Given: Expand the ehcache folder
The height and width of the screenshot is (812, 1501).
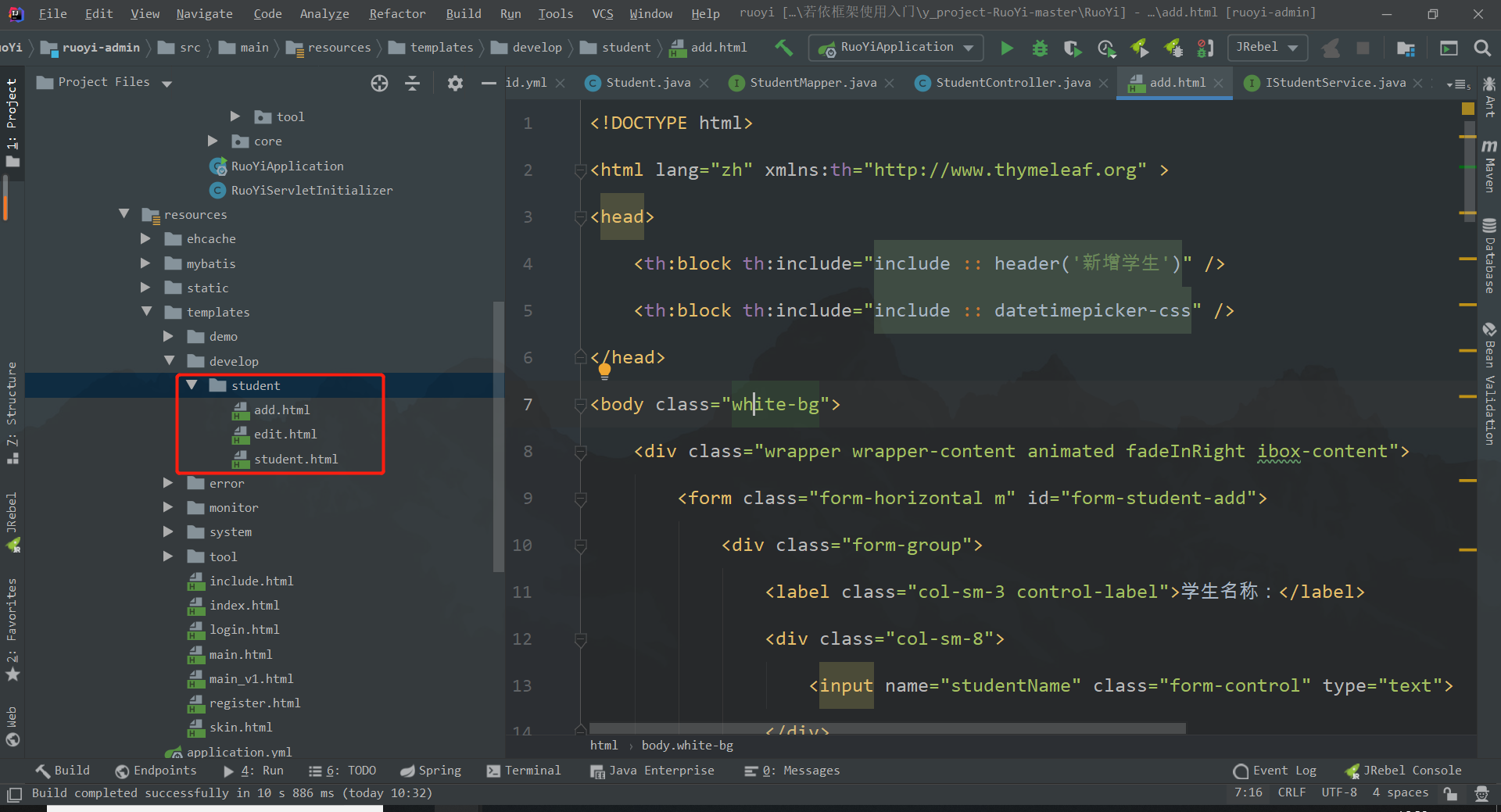Looking at the screenshot, I should pyautogui.click(x=145, y=238).
